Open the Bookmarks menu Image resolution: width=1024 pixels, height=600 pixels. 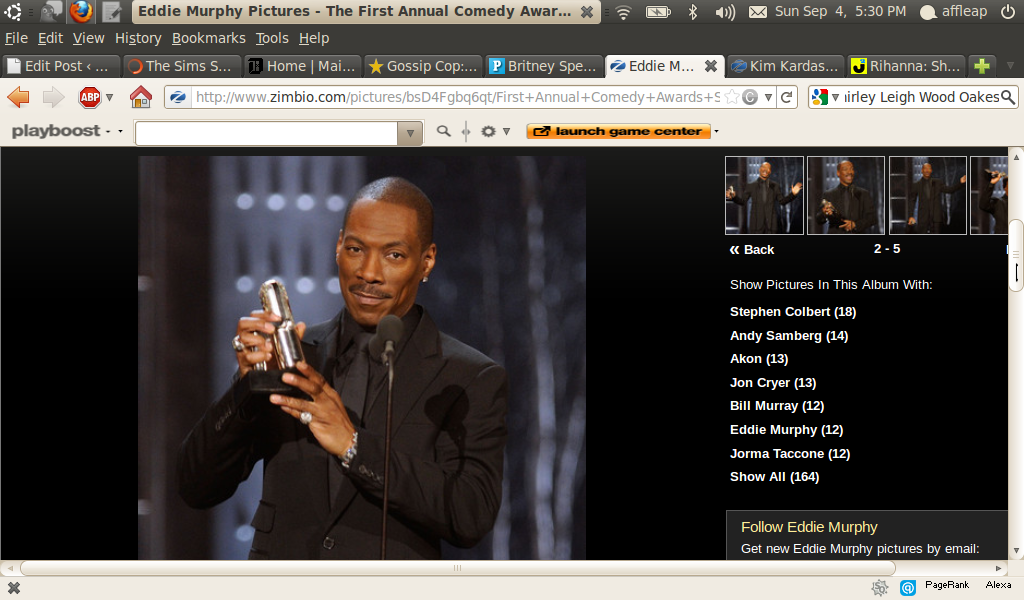tap(208, 39)
